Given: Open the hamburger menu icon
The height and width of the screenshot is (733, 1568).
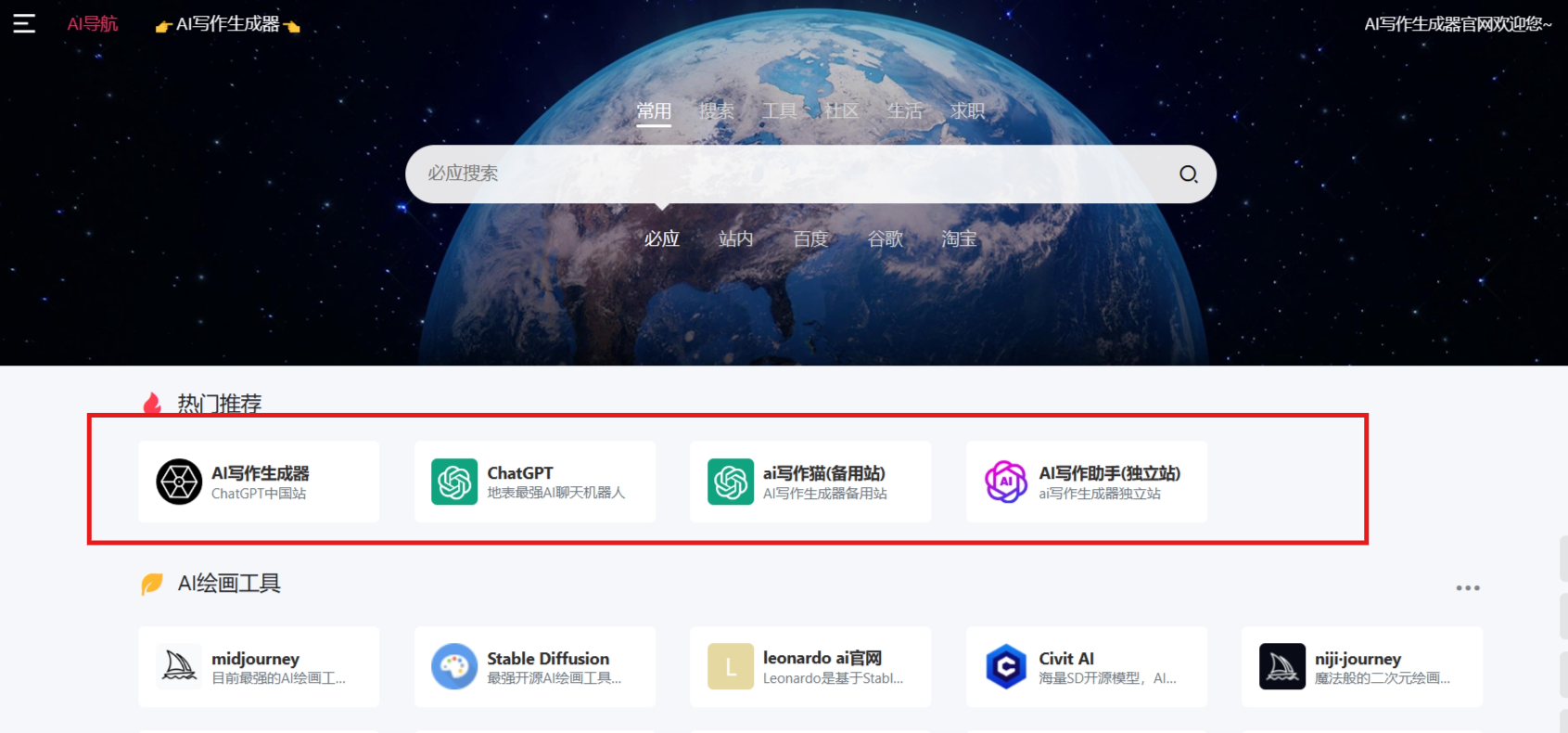Looking at the screenshot, I should point(24,24).
